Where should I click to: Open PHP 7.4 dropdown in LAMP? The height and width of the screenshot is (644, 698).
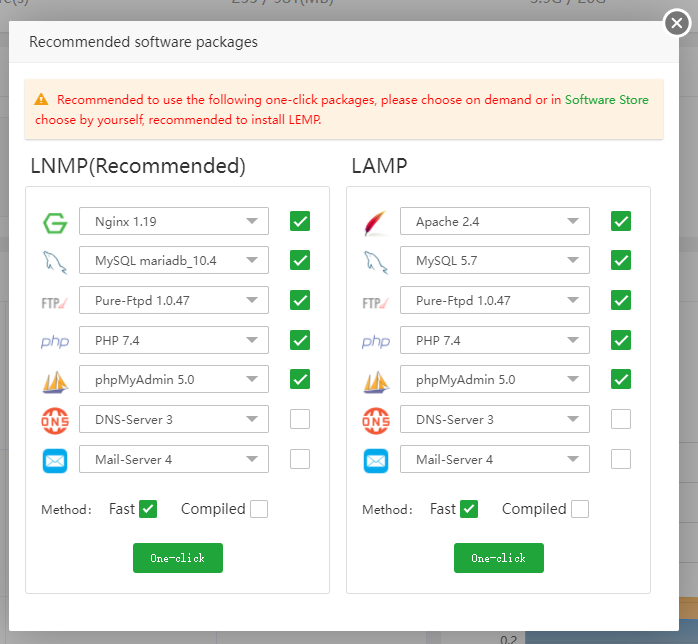click(495, 340)
